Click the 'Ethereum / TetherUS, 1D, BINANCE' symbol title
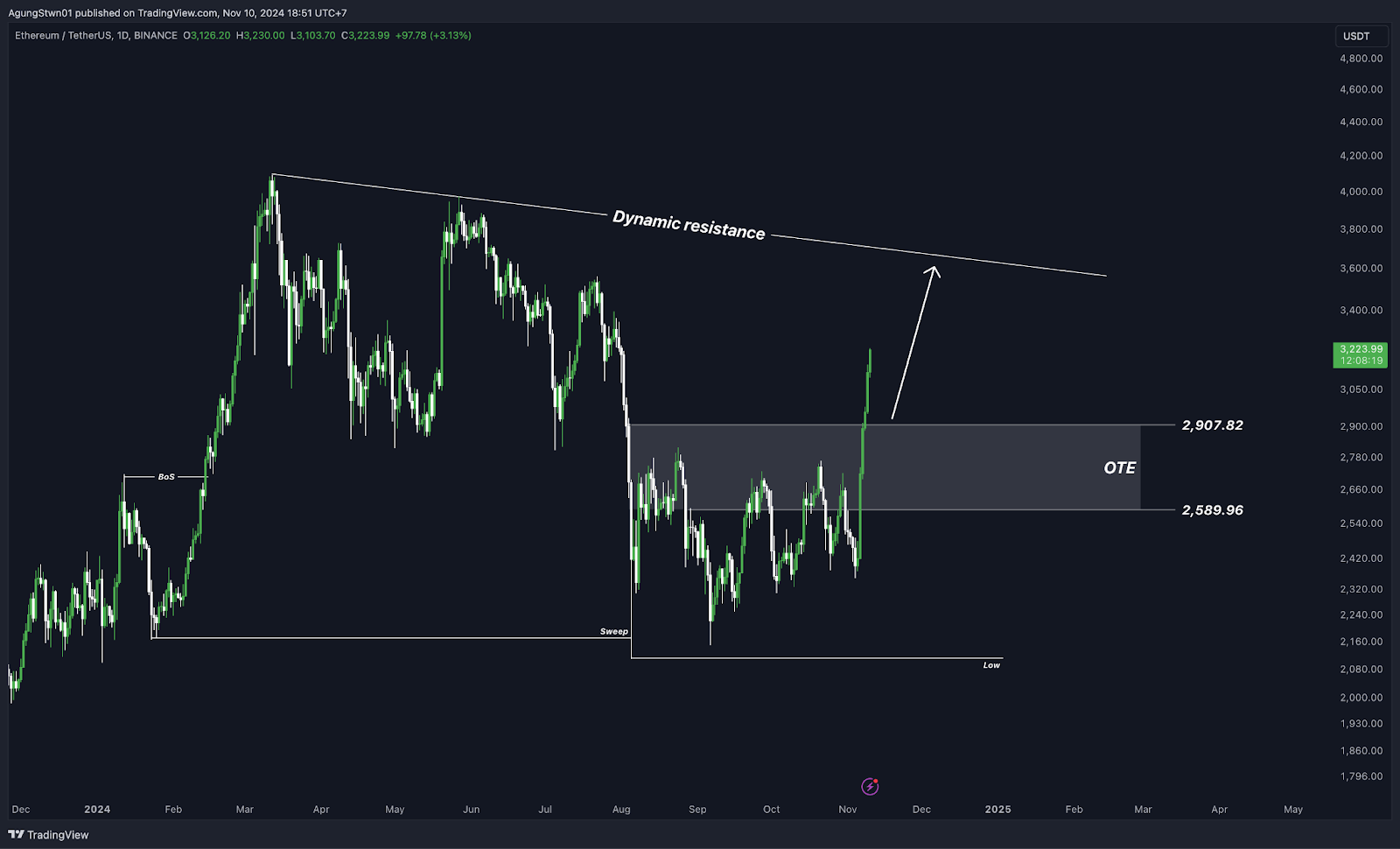This screenshot has width=1400, height=849. pos(96,36)
